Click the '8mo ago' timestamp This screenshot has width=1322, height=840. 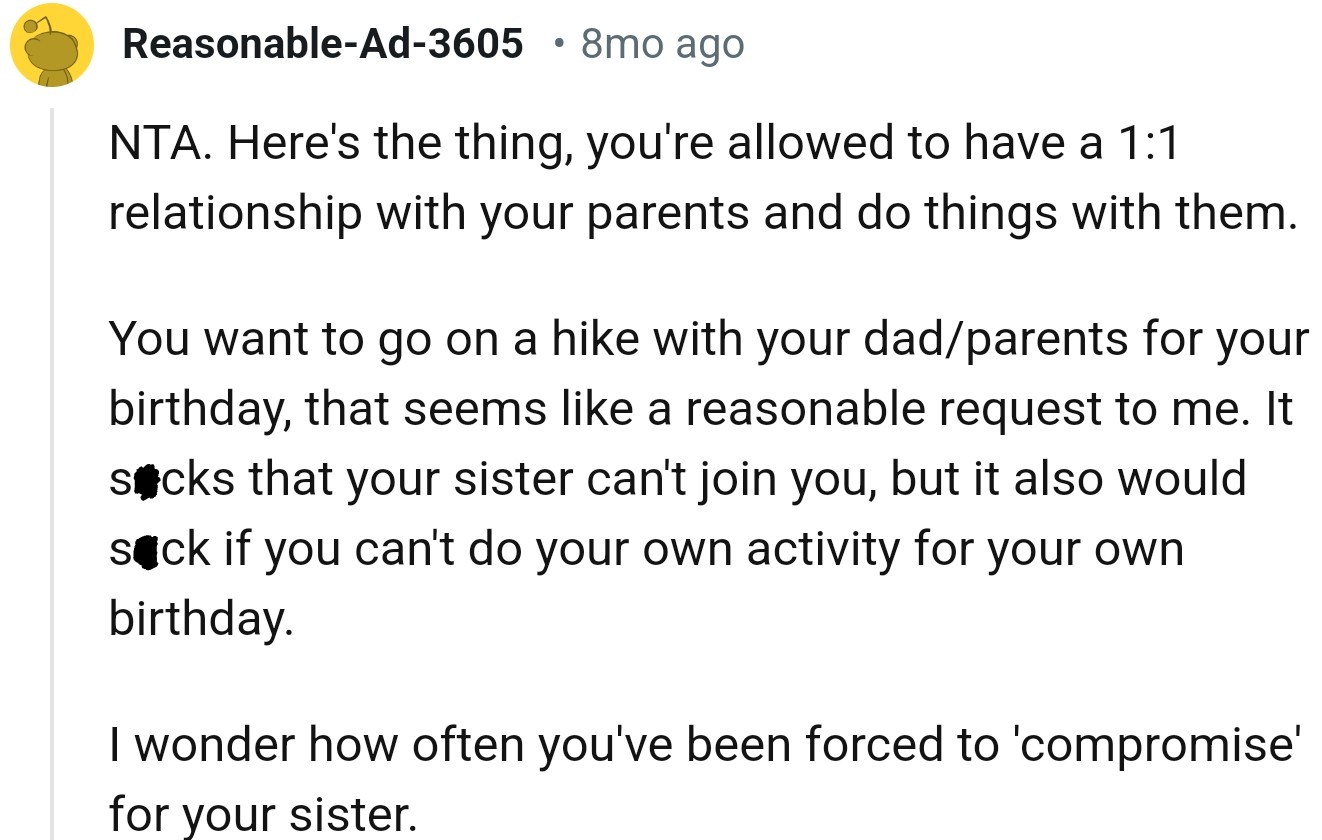[x=662, y=44]
